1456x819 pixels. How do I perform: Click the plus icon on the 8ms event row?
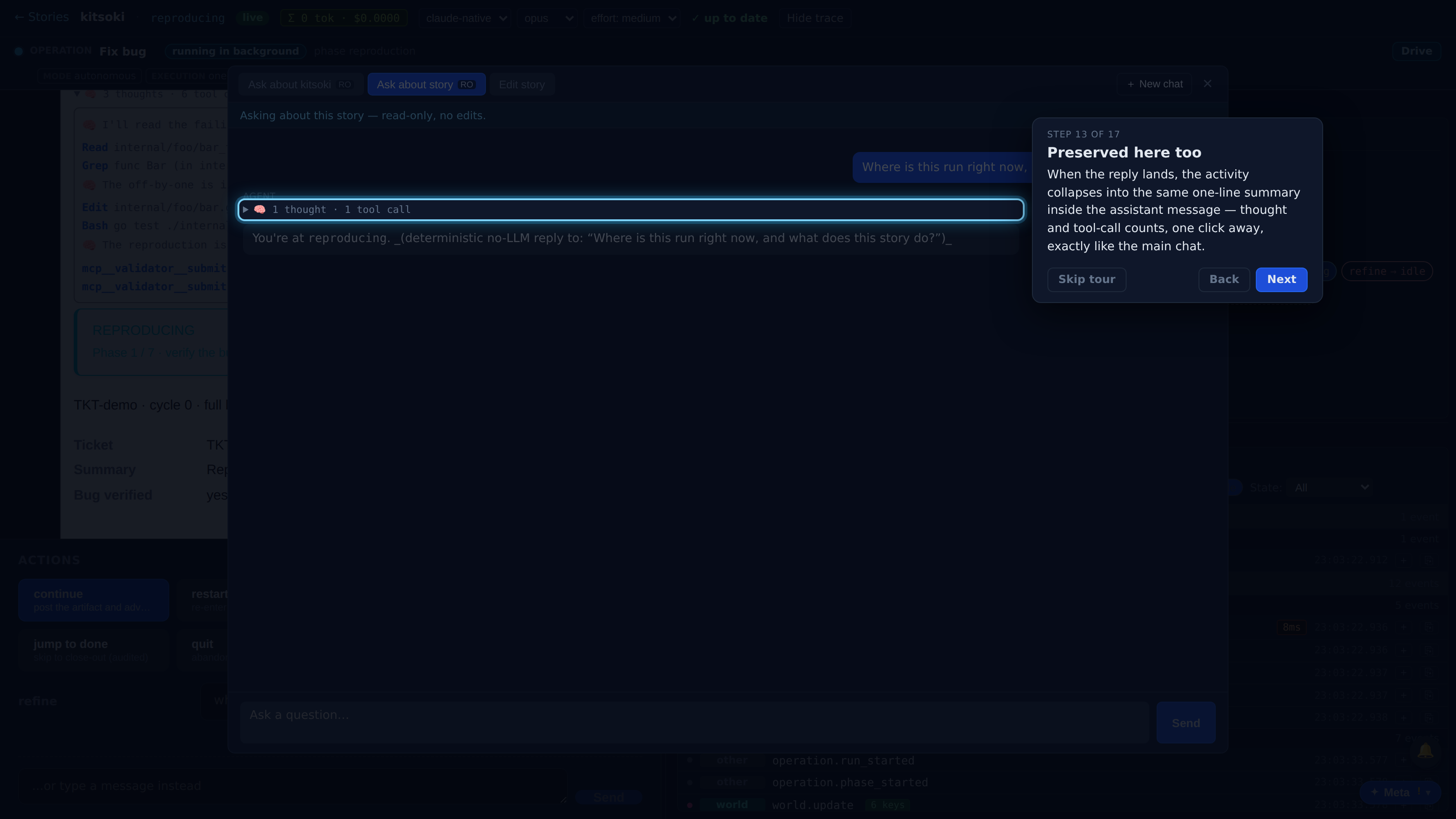(1404, 627)
